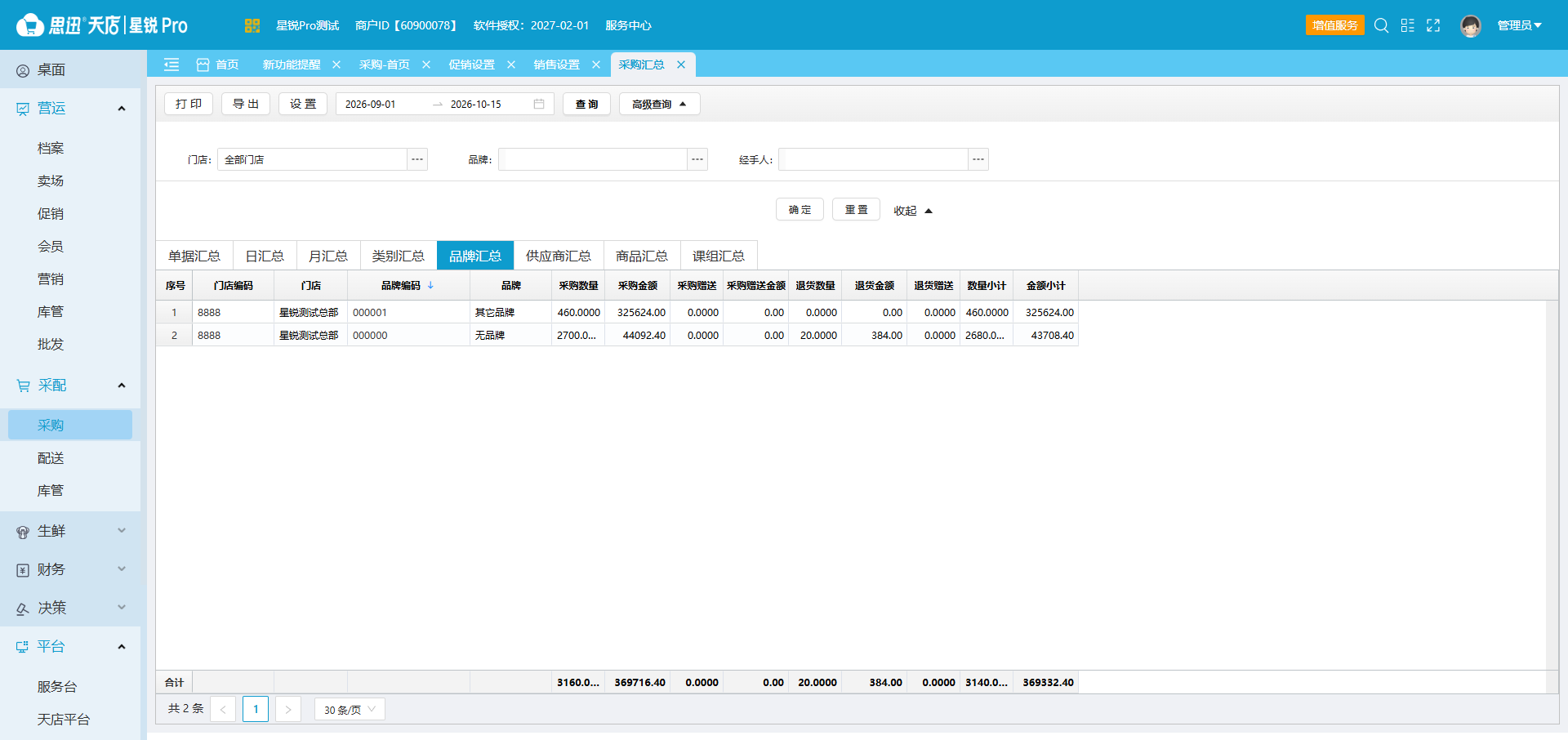Collapse filters with 收起
Viewport: 1568px width, 740px height.
[x=912, y=211]
